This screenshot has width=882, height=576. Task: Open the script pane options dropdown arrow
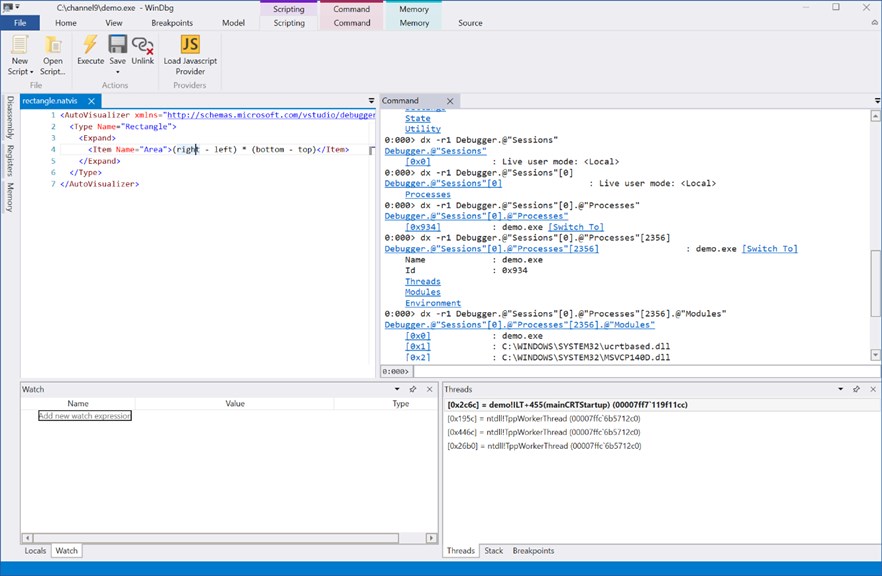pyautogui.click(x=371, y=101)
